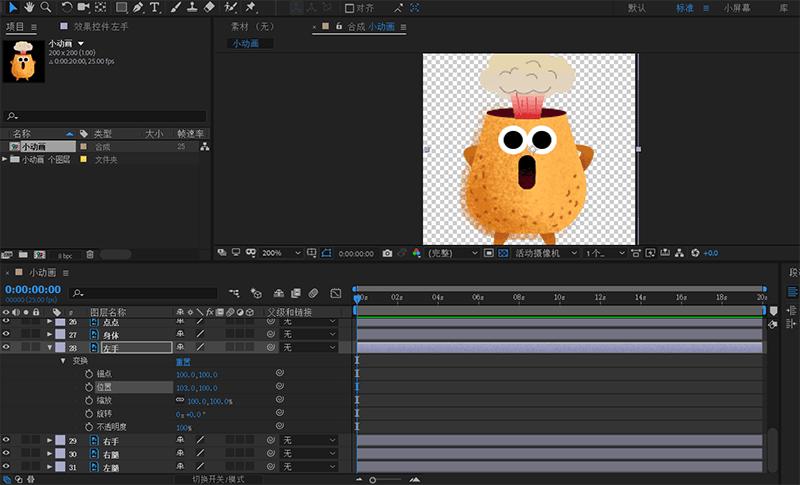
Task: Select the Hand tool in toolbar
Action: [28, 8]
